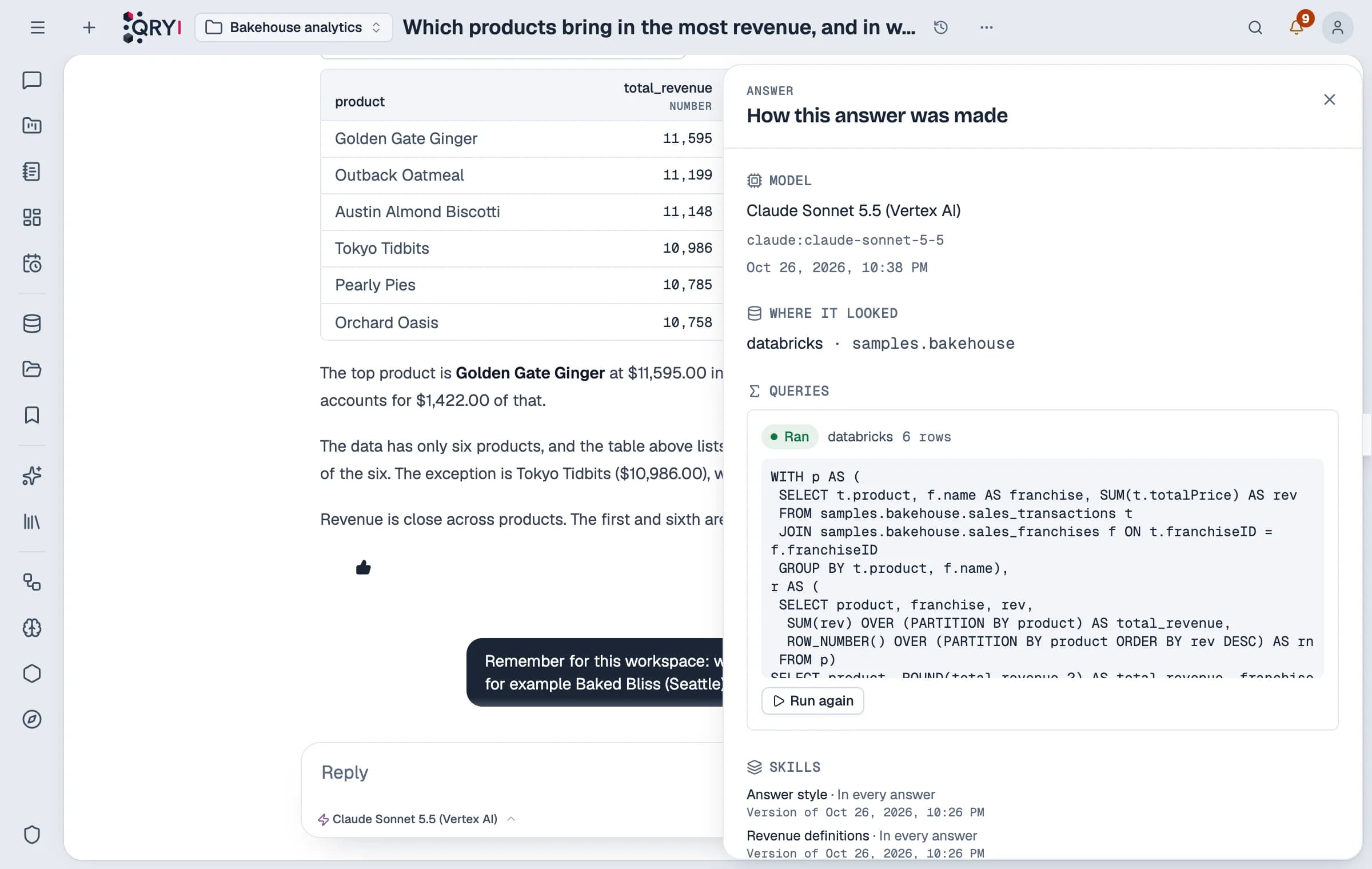Click the Revenue definitions skill entry
1372x869 pixels.
[866, 844]
